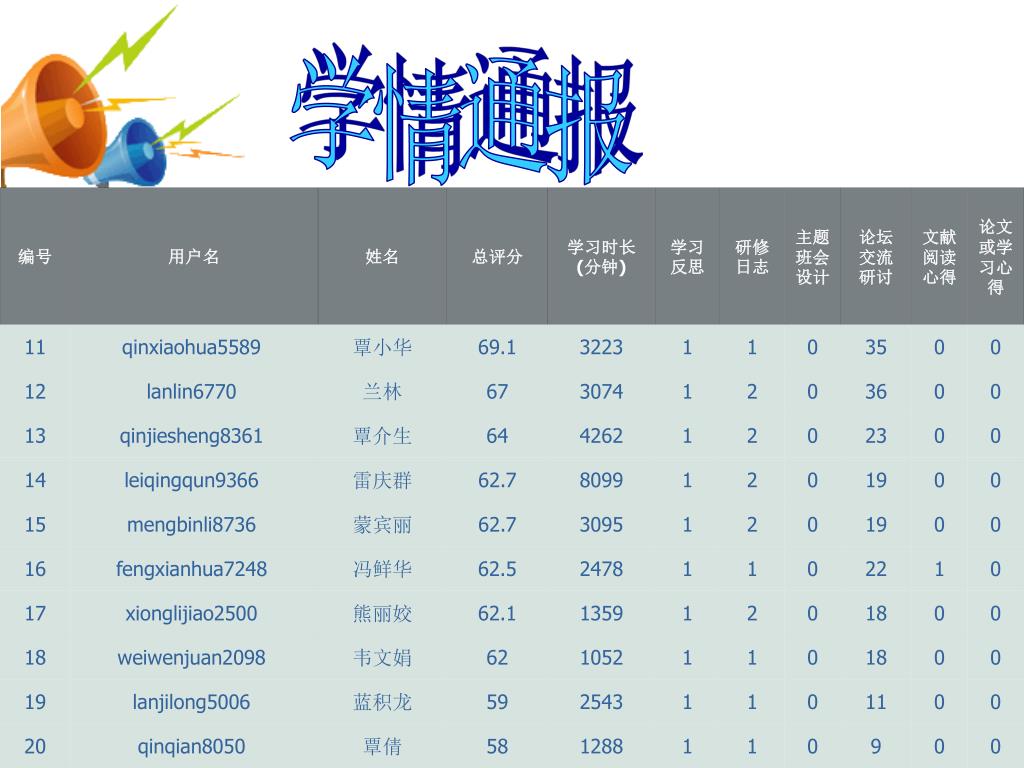Image resolution: width=1024 pixels, height=768 pixels.
Task: Click the 文献阅读心得 column header
Action: pos(939,257)
